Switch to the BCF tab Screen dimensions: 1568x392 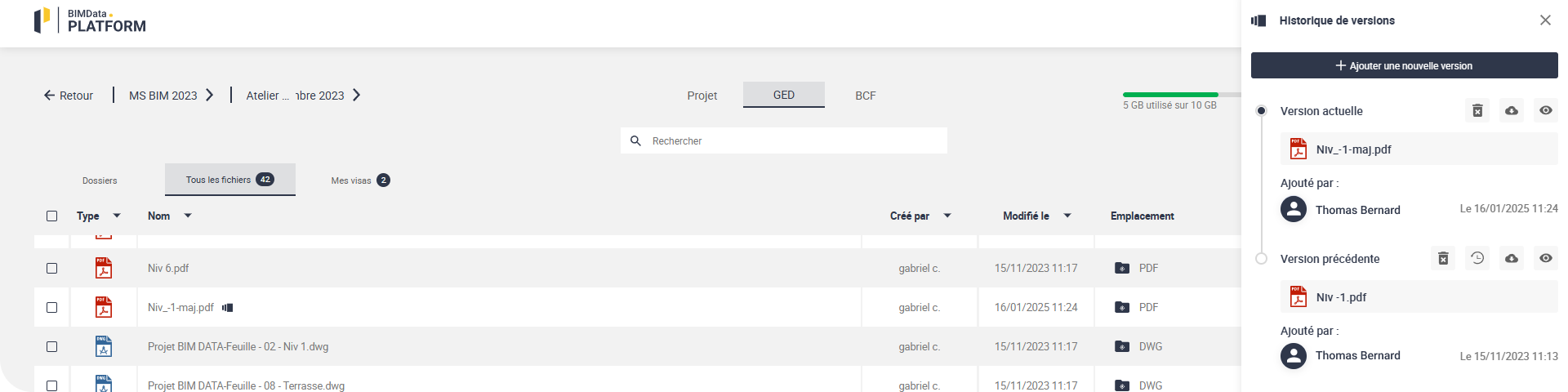click(865, 96)
